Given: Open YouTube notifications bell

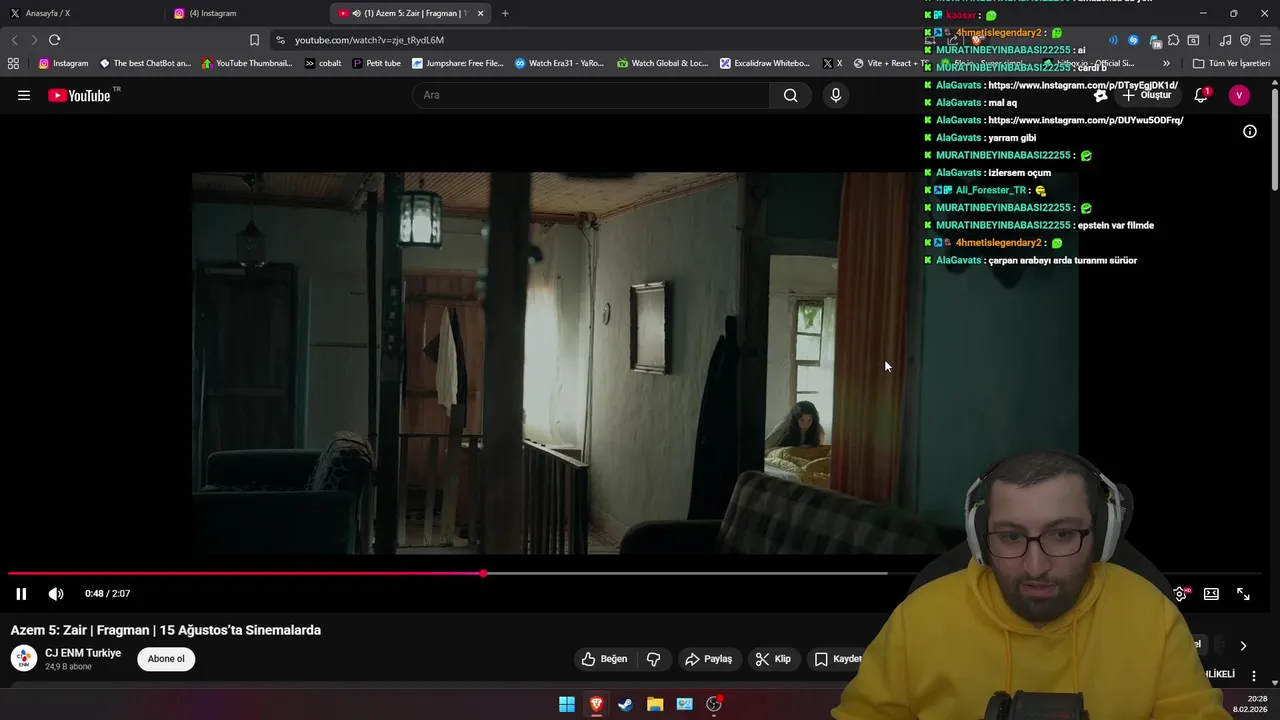Looking at the screenshot, I should (x=1201, y=95).
